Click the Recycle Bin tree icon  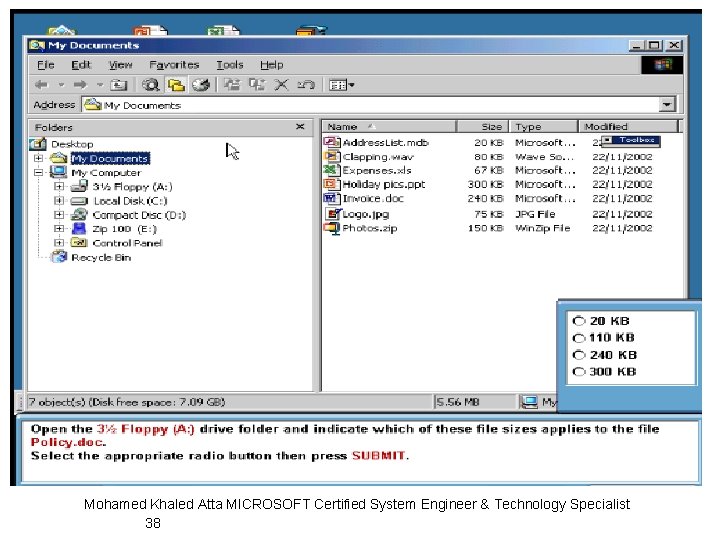[x=59, y=257]
